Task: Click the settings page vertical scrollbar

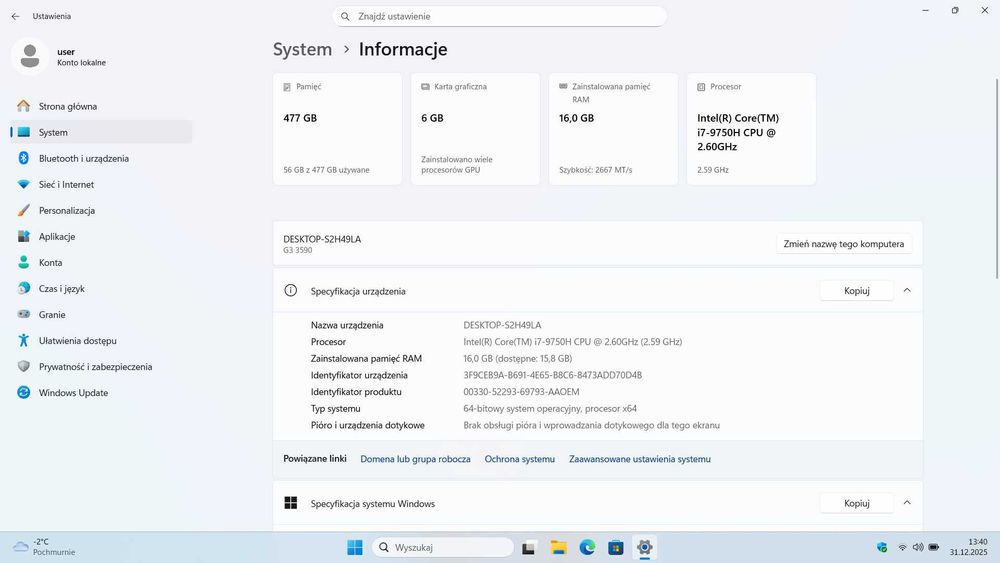Action: [x=996, y=179]
